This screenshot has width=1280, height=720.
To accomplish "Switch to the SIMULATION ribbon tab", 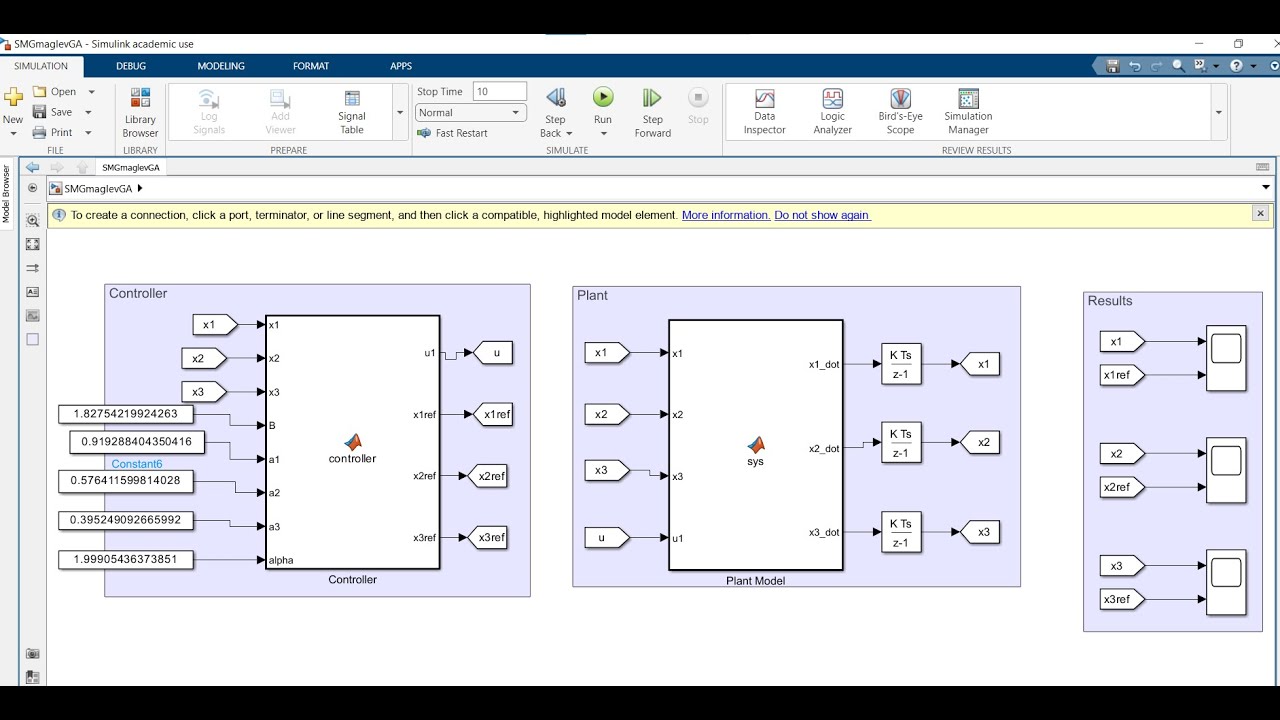I will tap(41, 66).
